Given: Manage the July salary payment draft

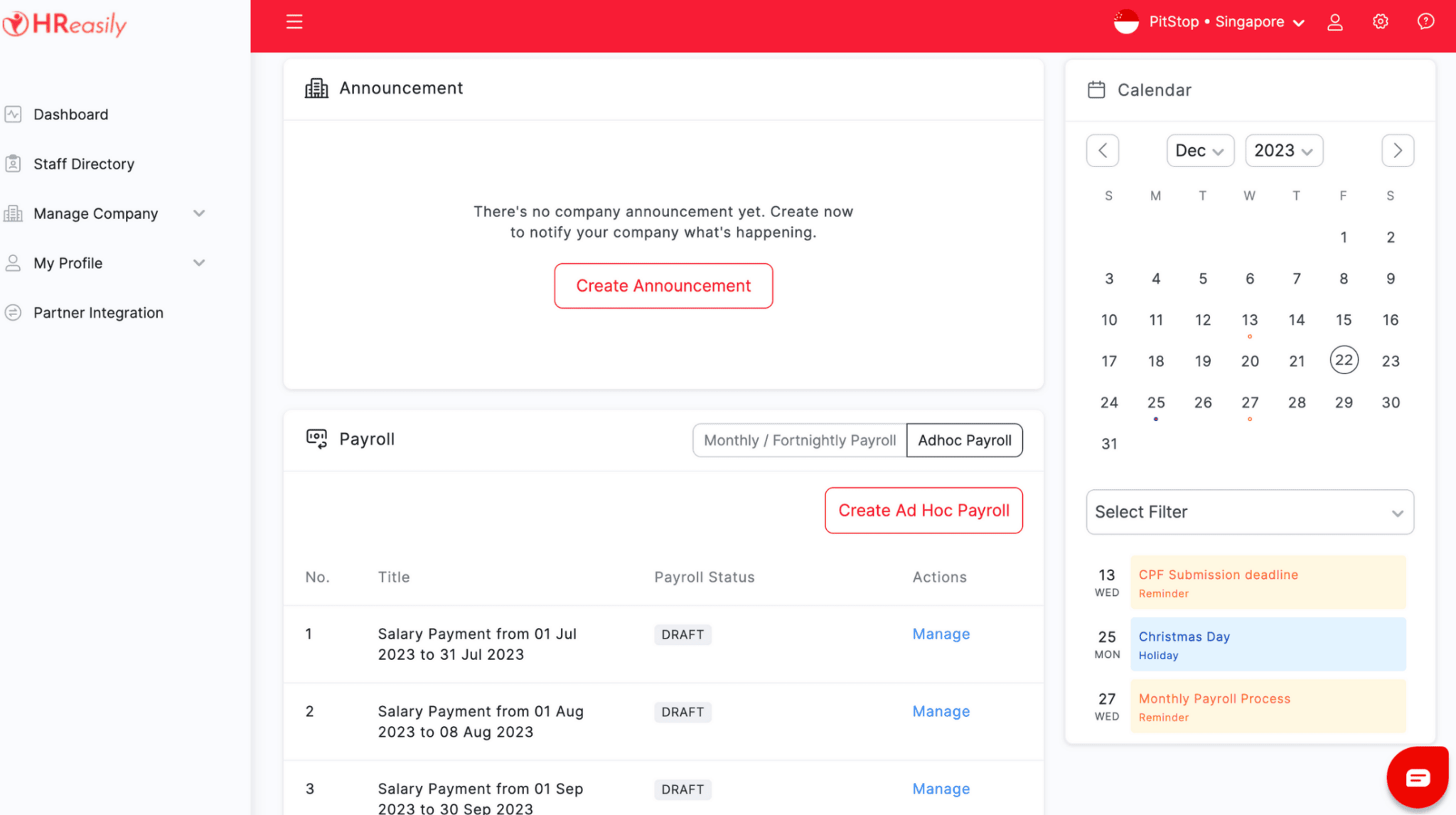Looking at the screenshot, I should (941, 634).
